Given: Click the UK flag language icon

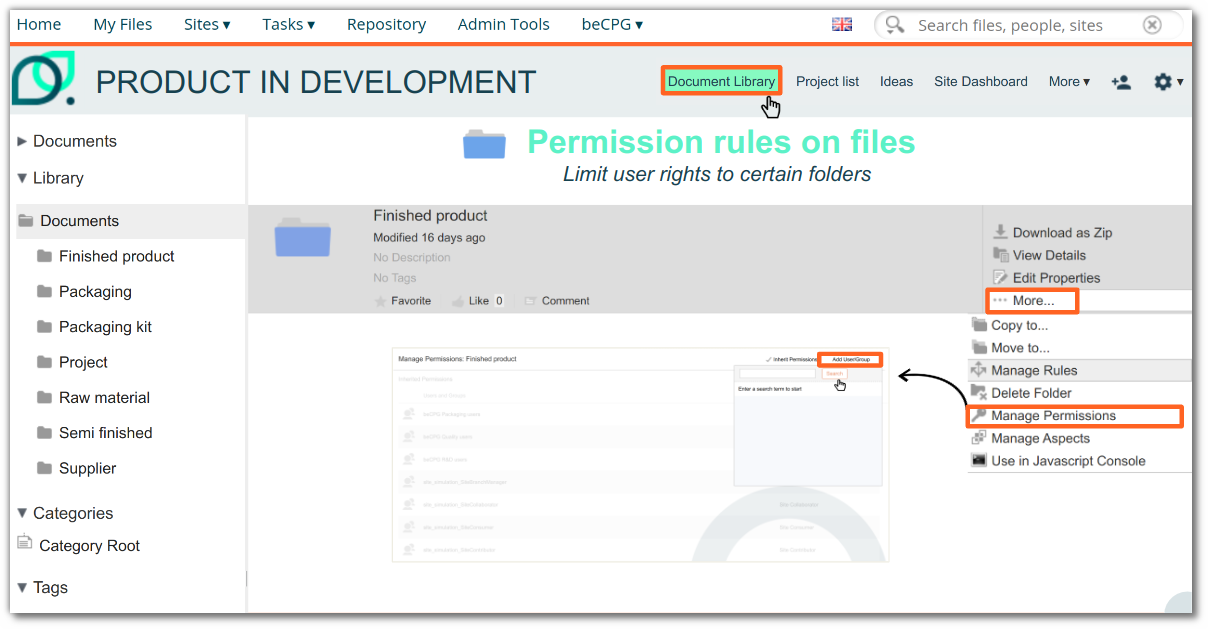Looking at the screenshot, I should point(842,25).
